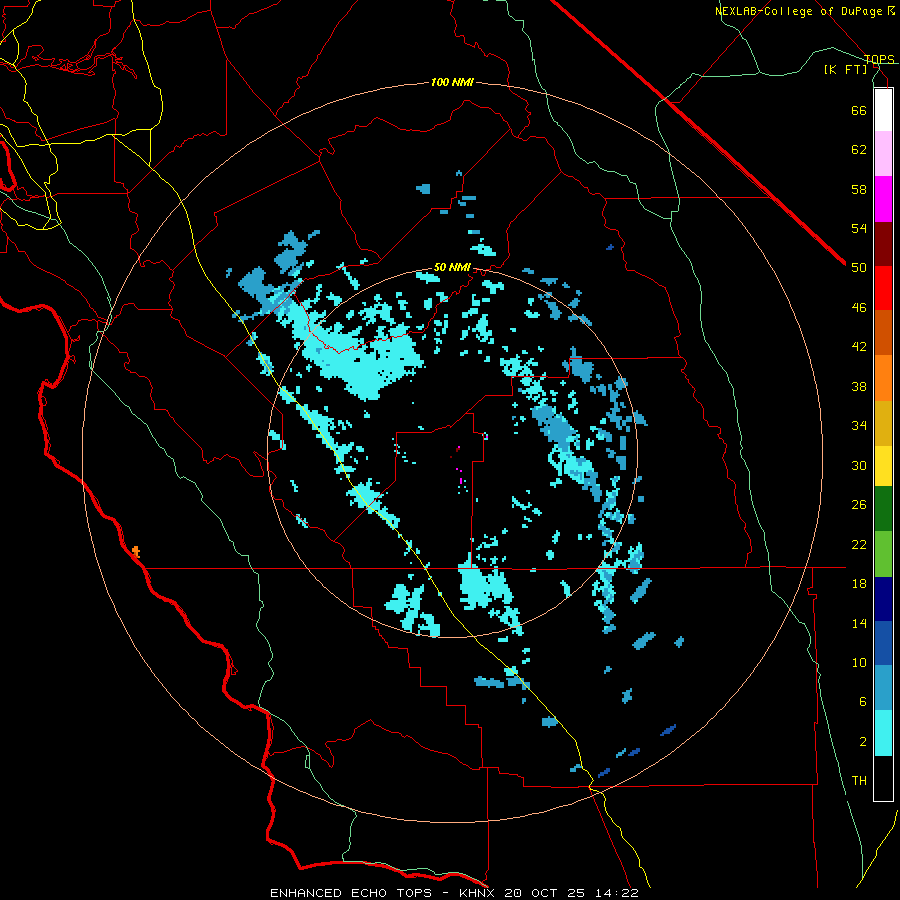
Task: Click the '14:22' timestamp text
Action: (x=619, y=893)
